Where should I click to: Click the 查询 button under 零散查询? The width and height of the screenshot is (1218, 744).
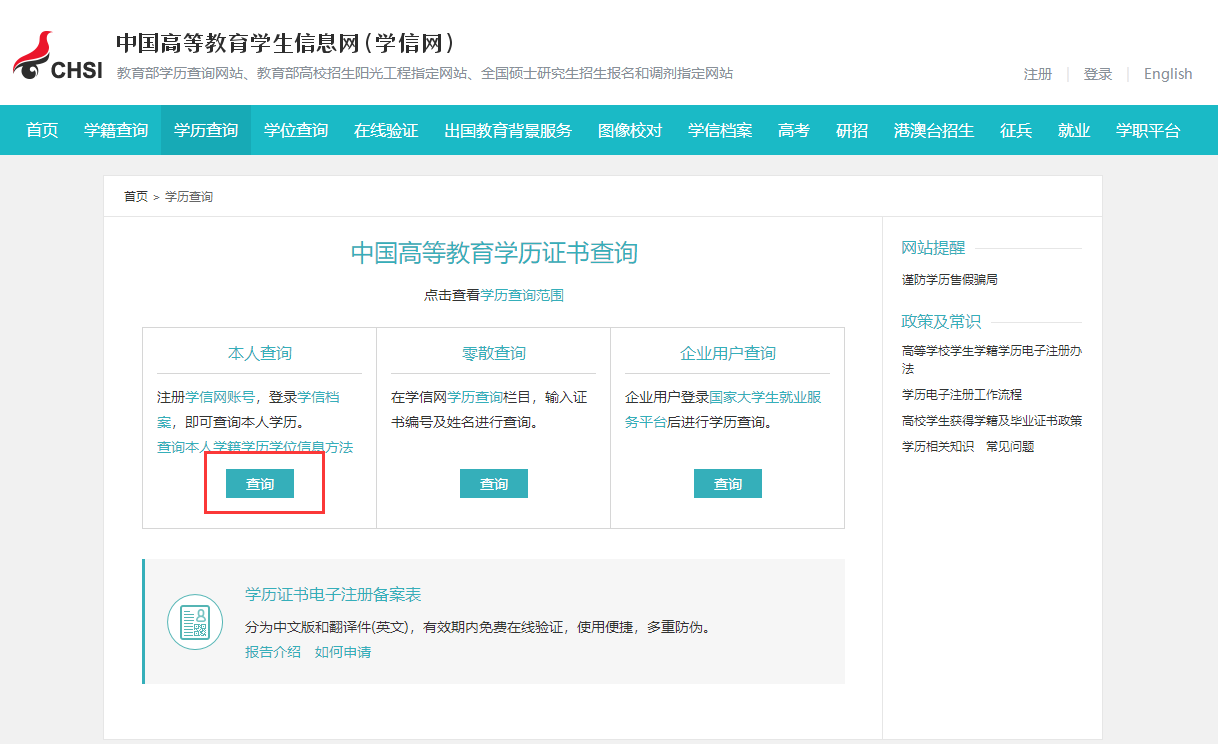494,483
